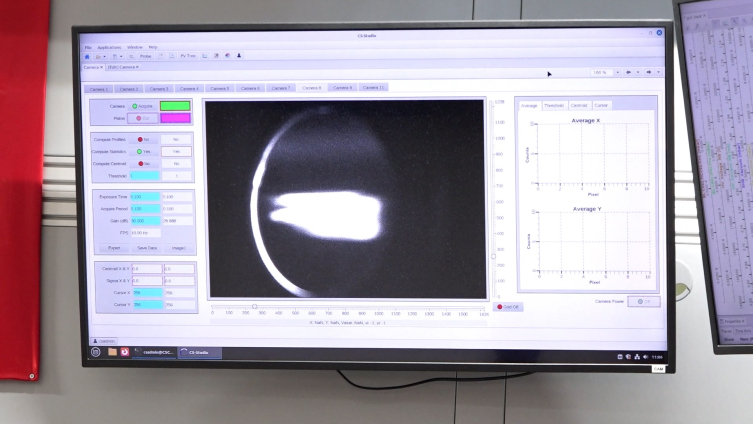Screen dimensions: 753x424
Task: Click the Exposure Time input field
Action: (145, 197)
